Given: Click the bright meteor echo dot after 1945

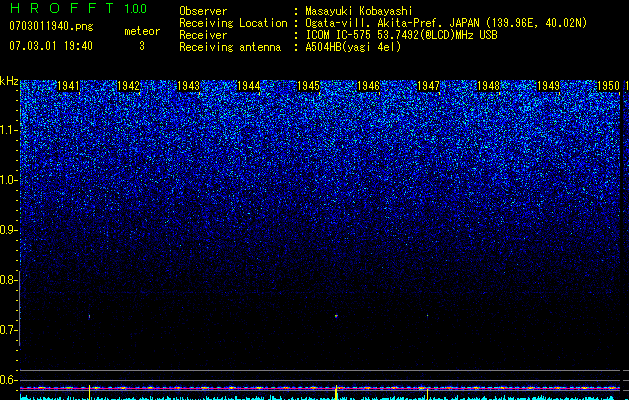Looking at the screenshot, I should pyautogui.click(x=336, y=316).
